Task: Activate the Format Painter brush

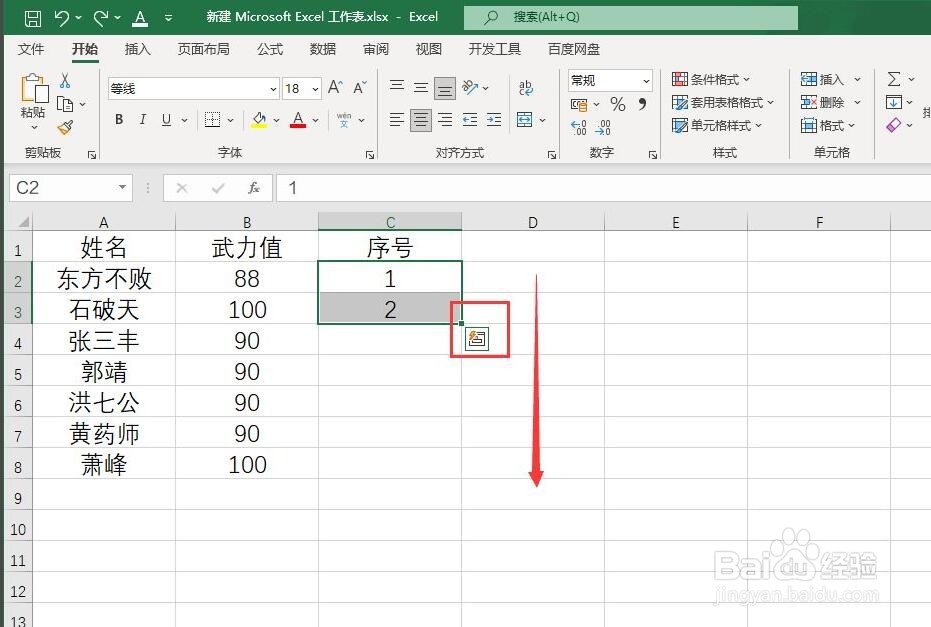Action: 65,126
